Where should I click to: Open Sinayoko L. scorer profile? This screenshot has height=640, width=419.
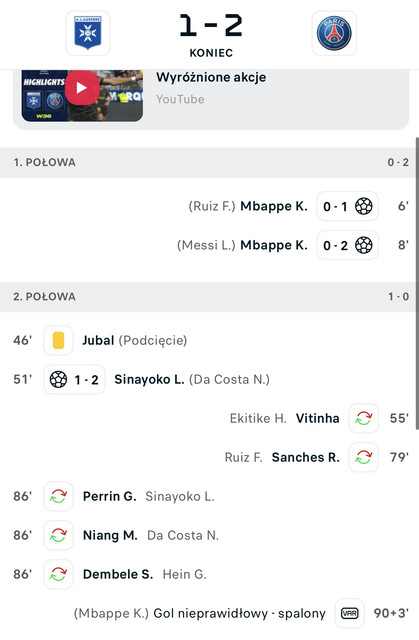149,380
